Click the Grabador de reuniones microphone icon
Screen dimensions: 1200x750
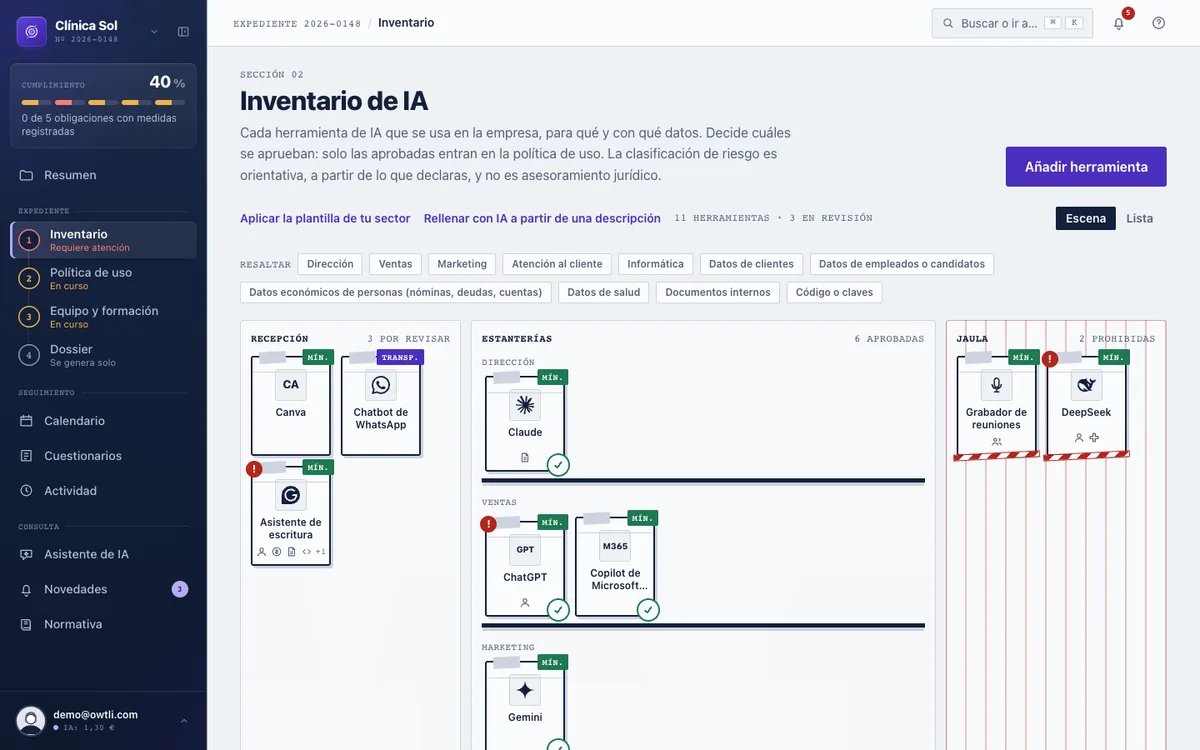coord(997,385)
